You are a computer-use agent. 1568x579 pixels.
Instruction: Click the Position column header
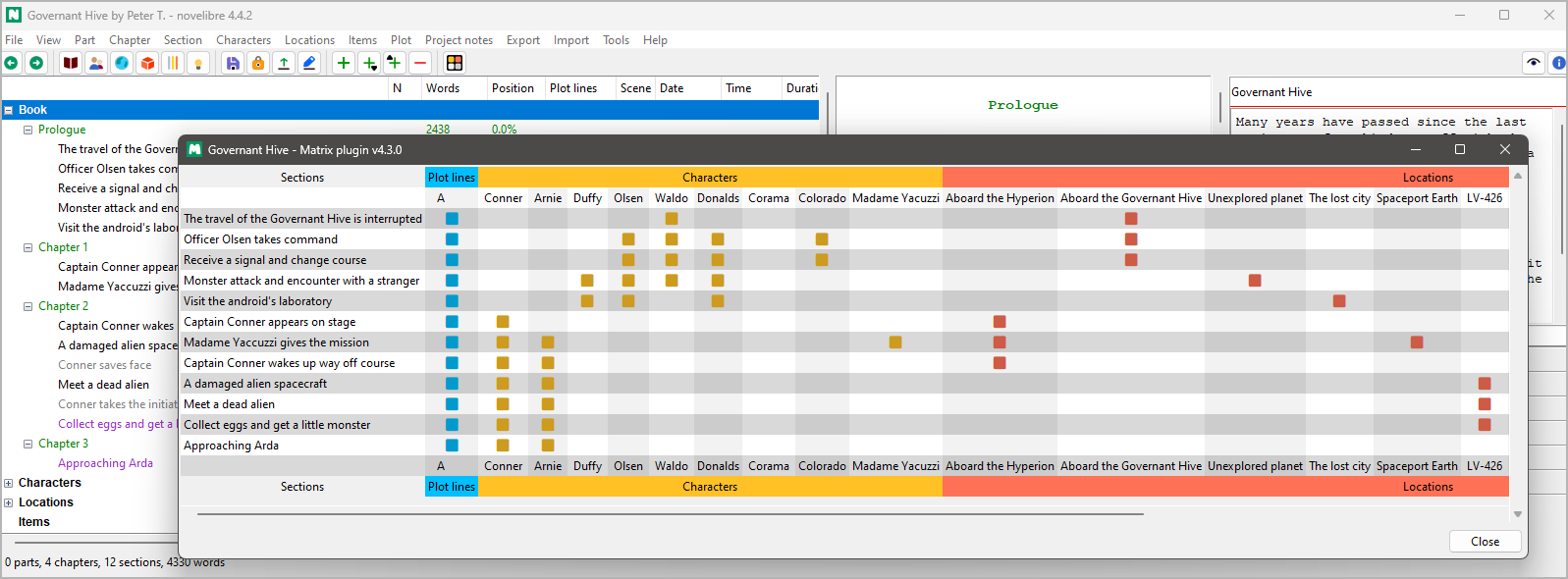516,88
